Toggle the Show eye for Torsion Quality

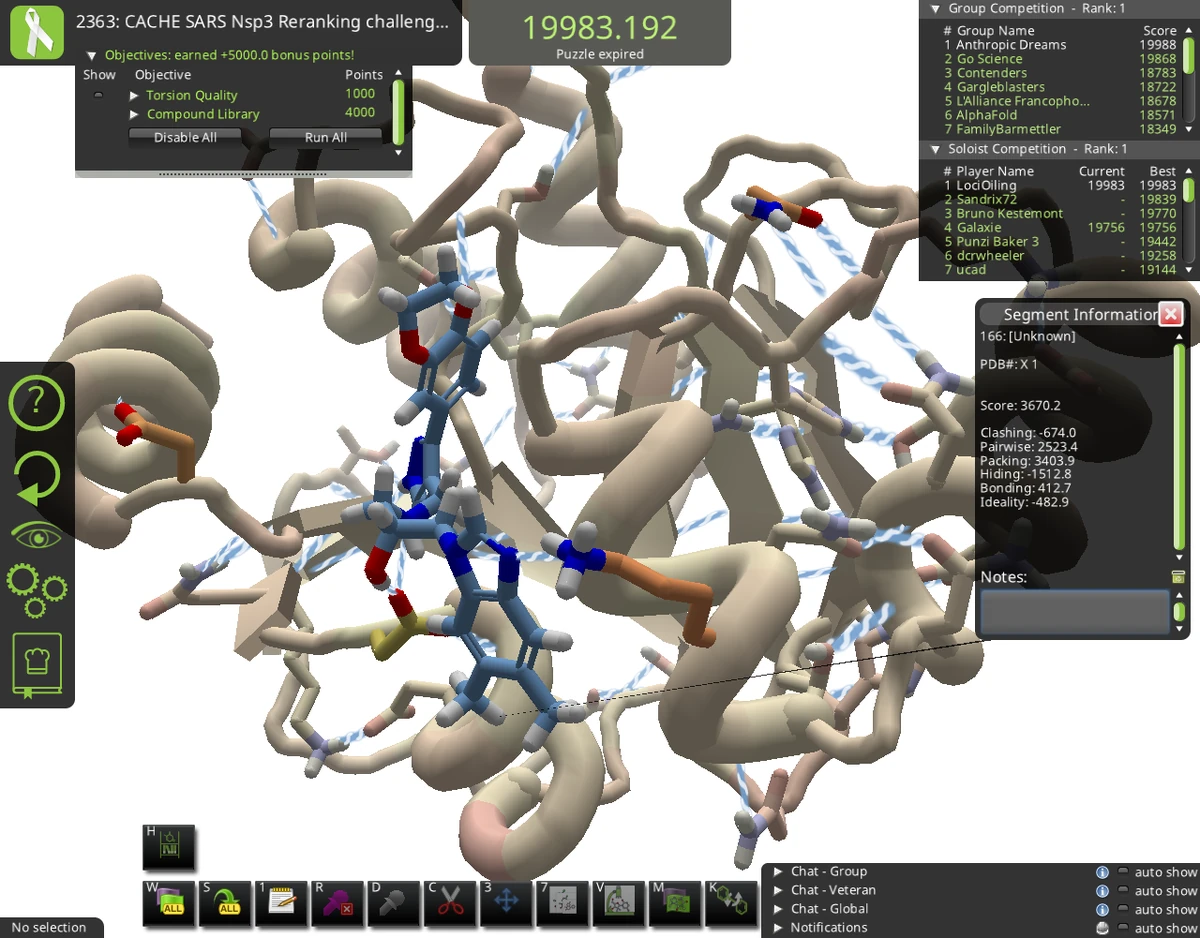(98, 94)
